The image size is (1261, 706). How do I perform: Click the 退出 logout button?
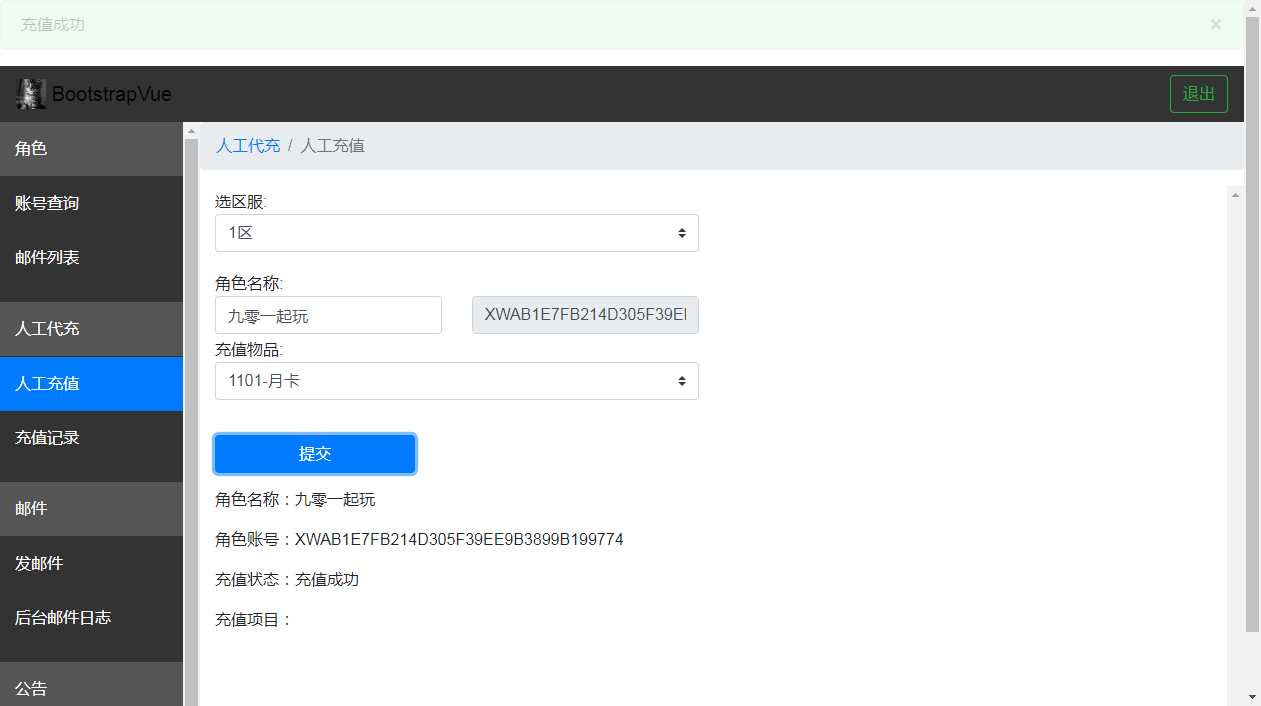1198,93
